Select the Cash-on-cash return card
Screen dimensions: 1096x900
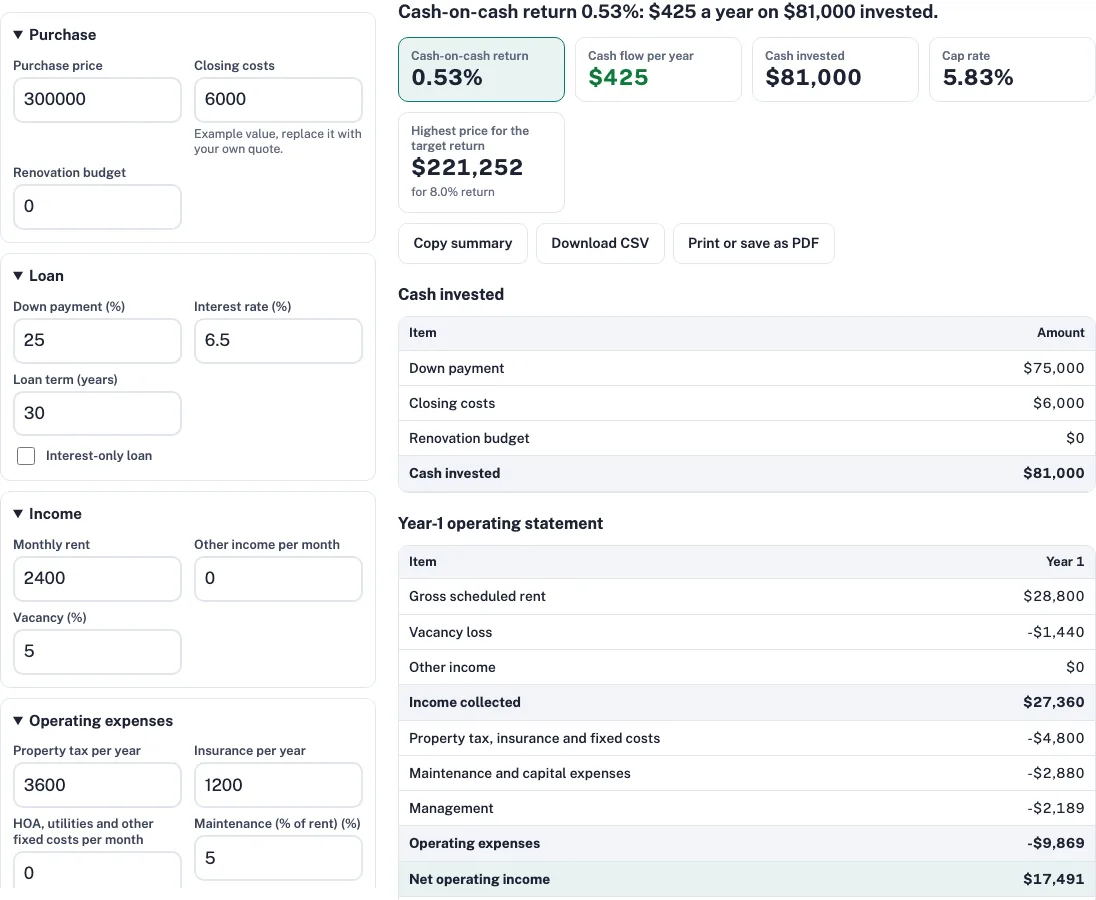482,69
